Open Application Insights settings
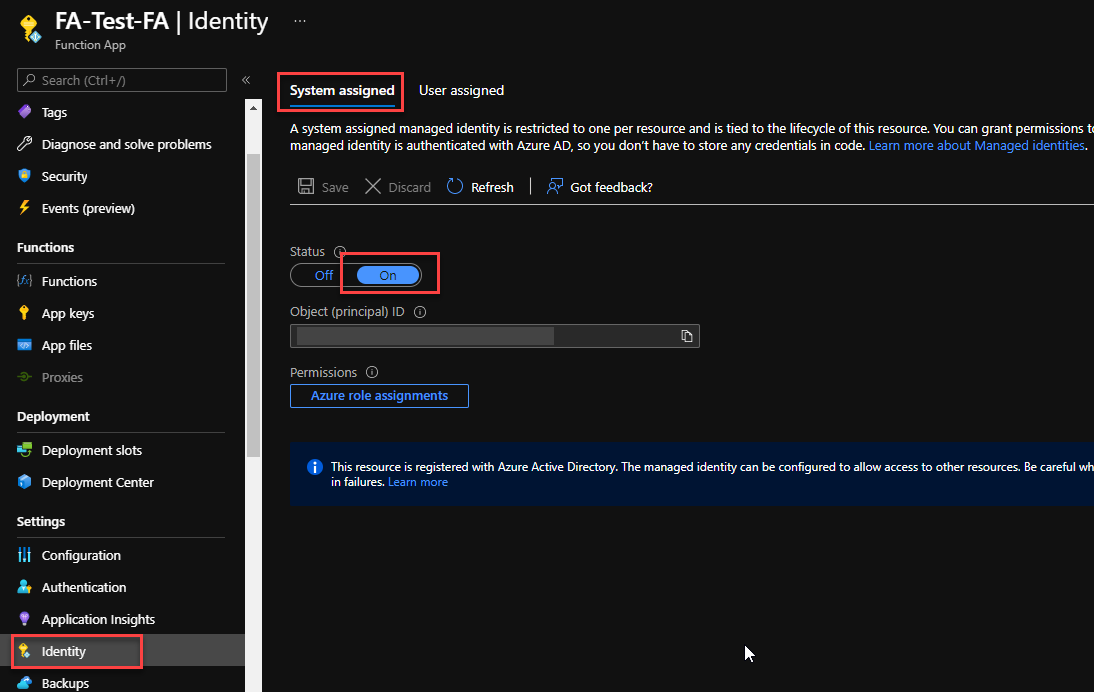1094x692 pixels. [x=98, y=619]
